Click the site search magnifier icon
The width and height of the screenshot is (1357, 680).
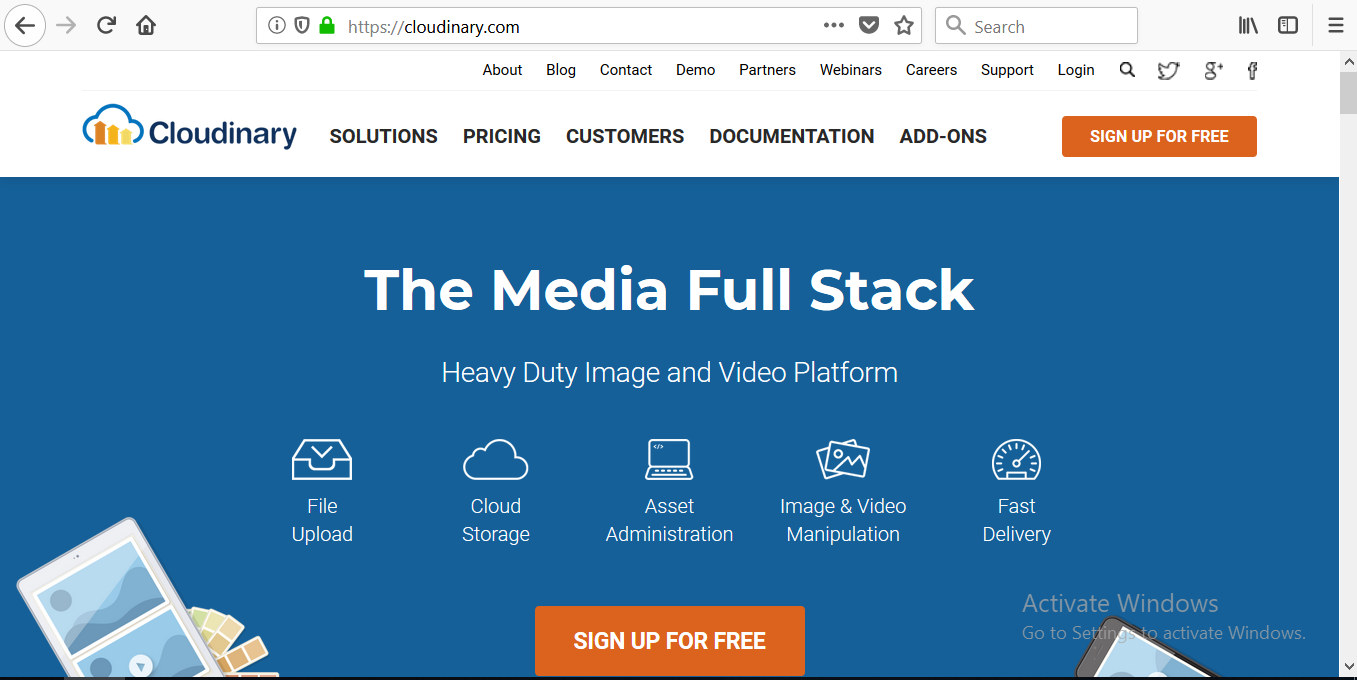point(1127,70)
